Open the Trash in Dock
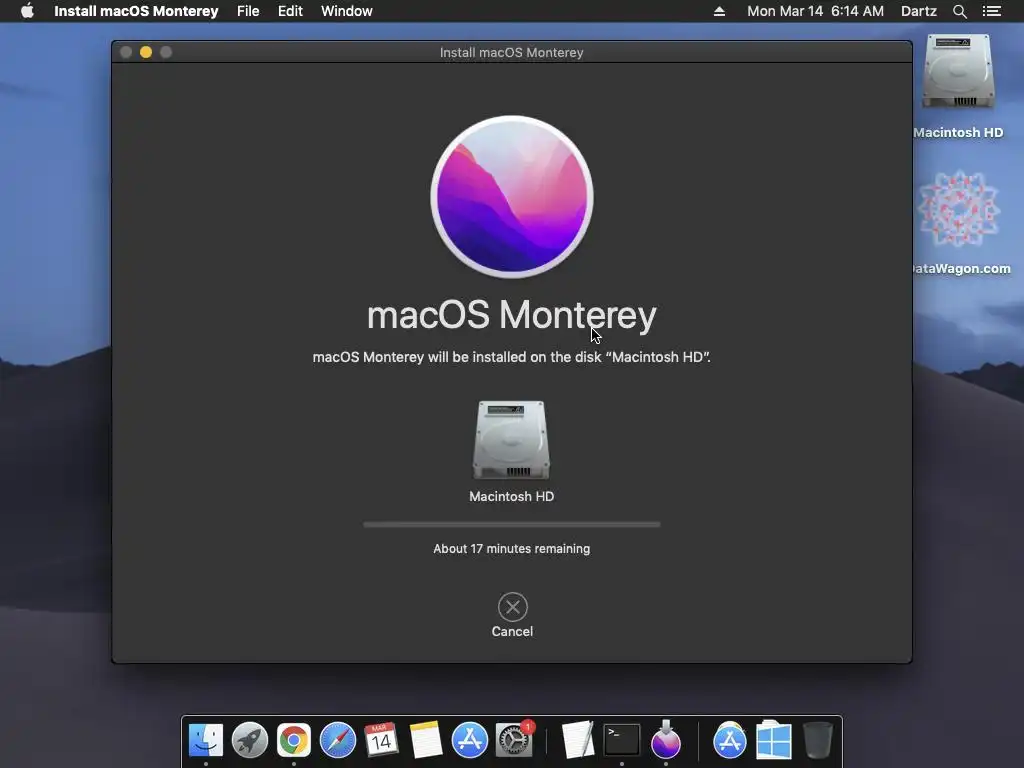Screen dimensions: 1024x768 point(818,740)
